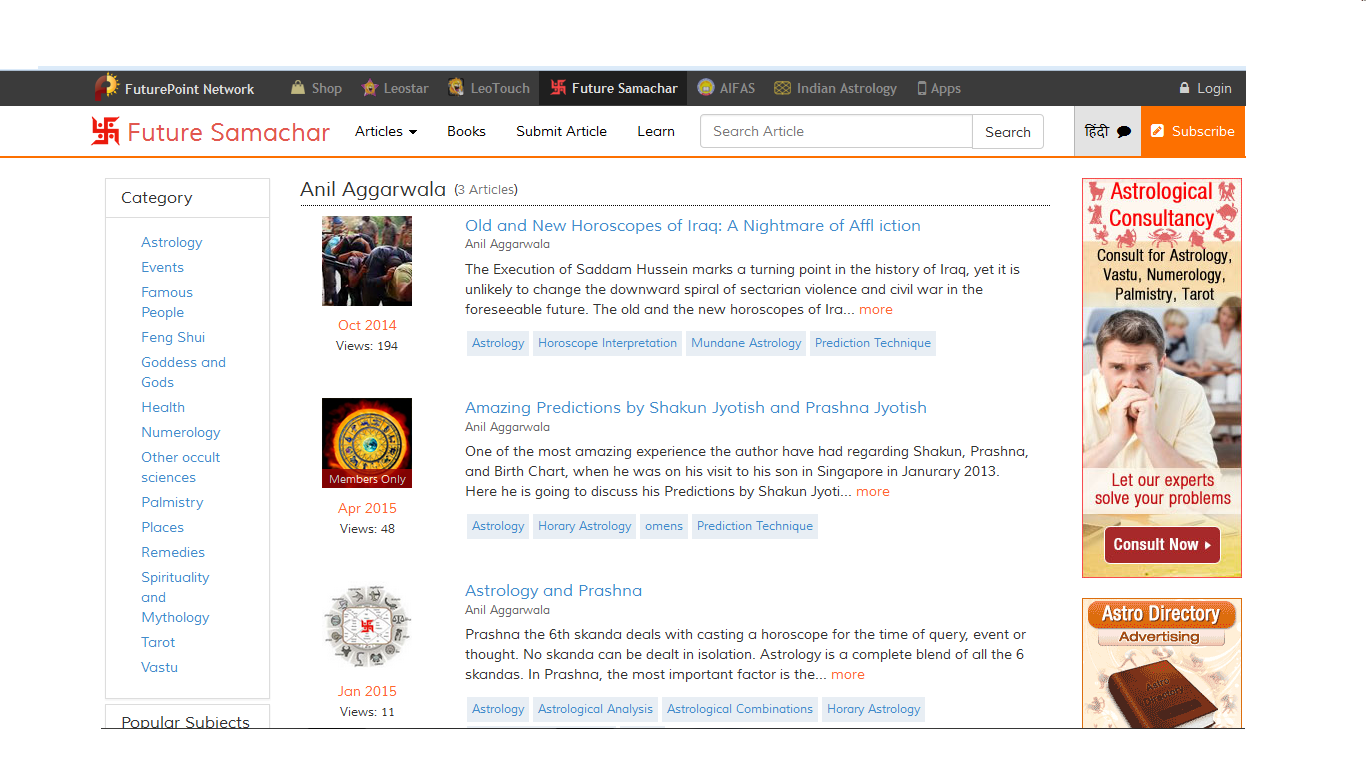Click the orange Subscribe button

click(1193, 131)
